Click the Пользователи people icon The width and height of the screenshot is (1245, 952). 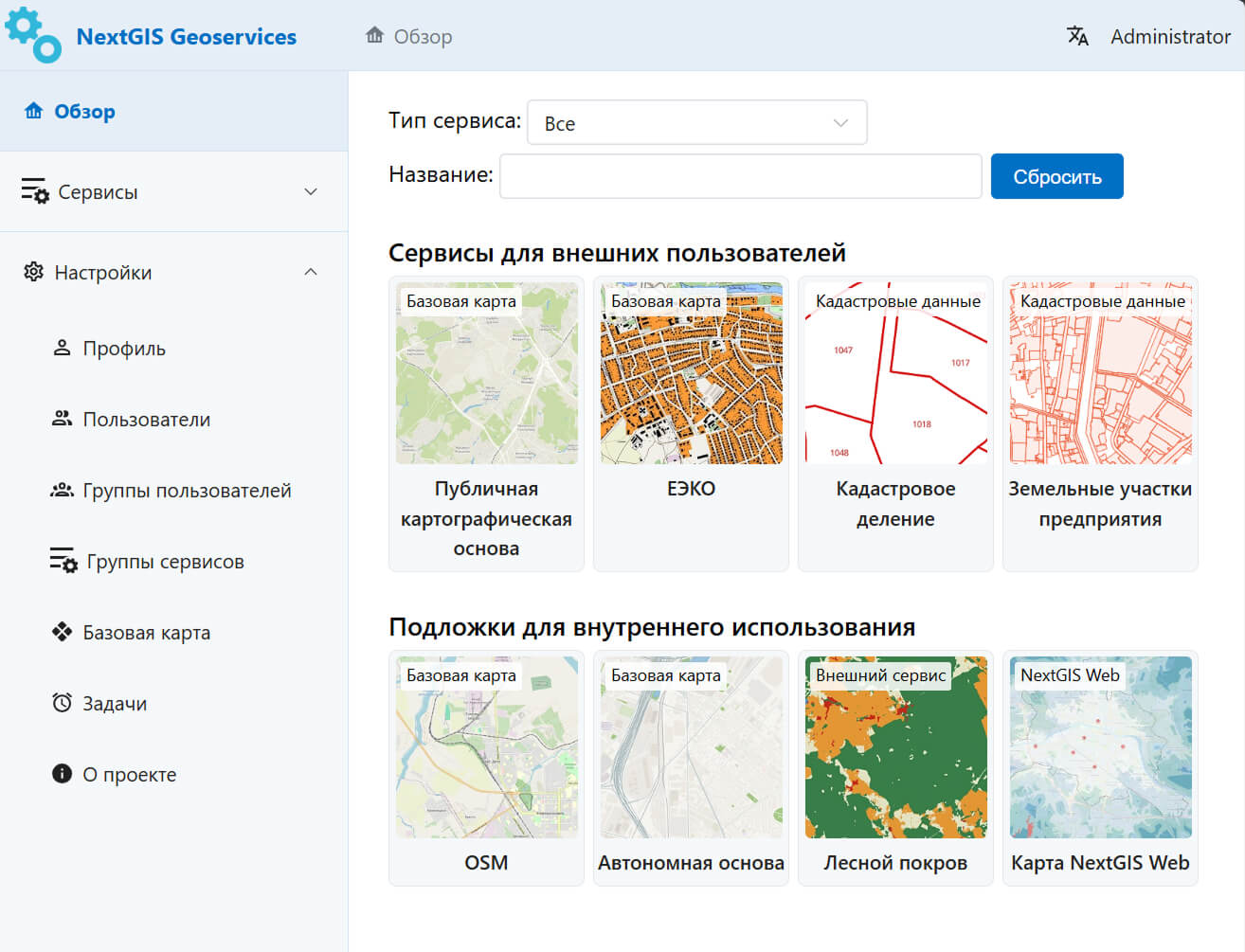click(x=62, y=419)
